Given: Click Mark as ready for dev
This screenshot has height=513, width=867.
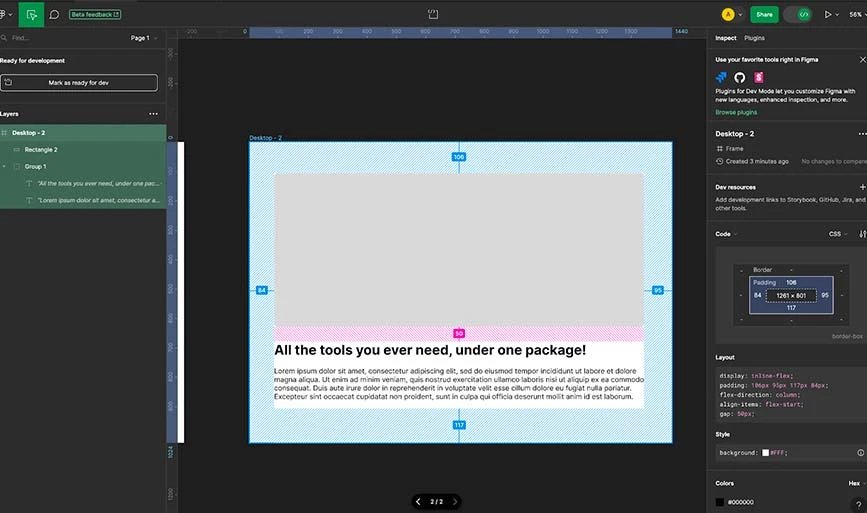Looking at the screenshot, I should [79, 83].
